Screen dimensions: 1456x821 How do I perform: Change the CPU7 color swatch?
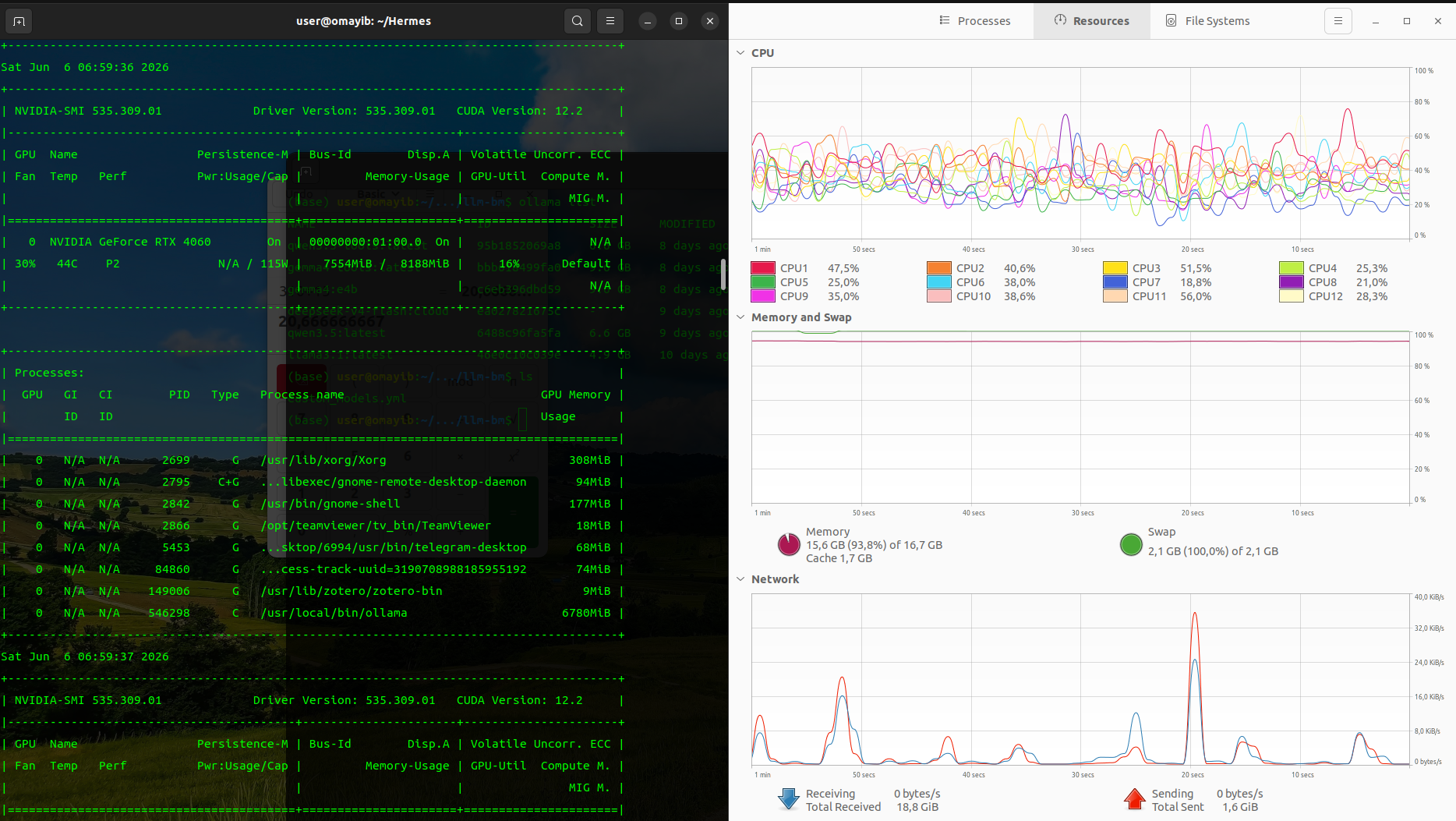click(1115, 282)
